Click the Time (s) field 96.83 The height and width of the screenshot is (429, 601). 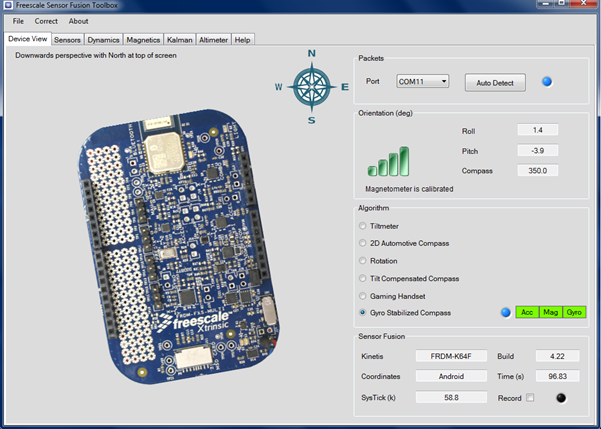coord(557,376)
